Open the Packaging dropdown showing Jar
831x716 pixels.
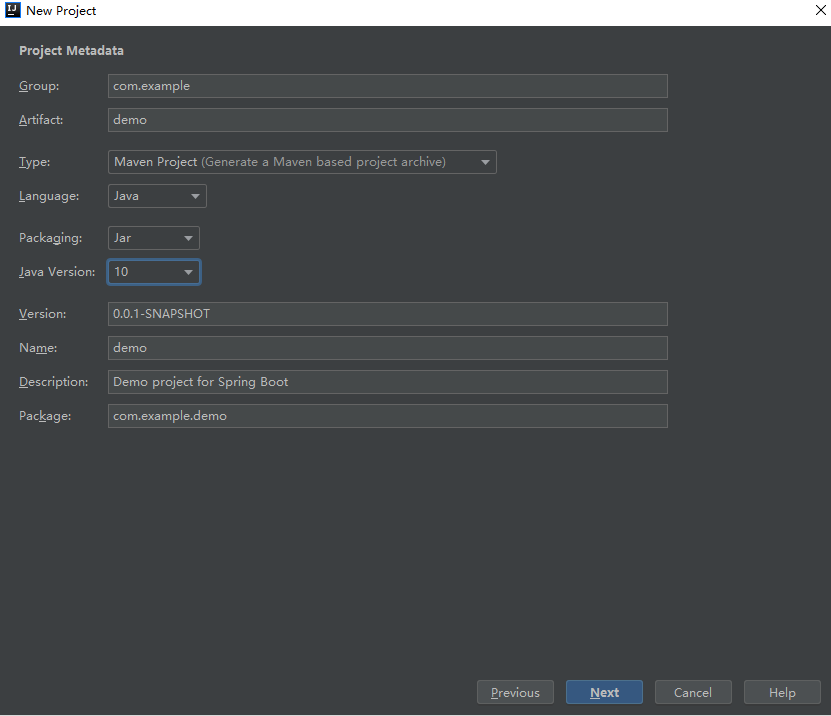pyautogui.click(x=154, y=238)
